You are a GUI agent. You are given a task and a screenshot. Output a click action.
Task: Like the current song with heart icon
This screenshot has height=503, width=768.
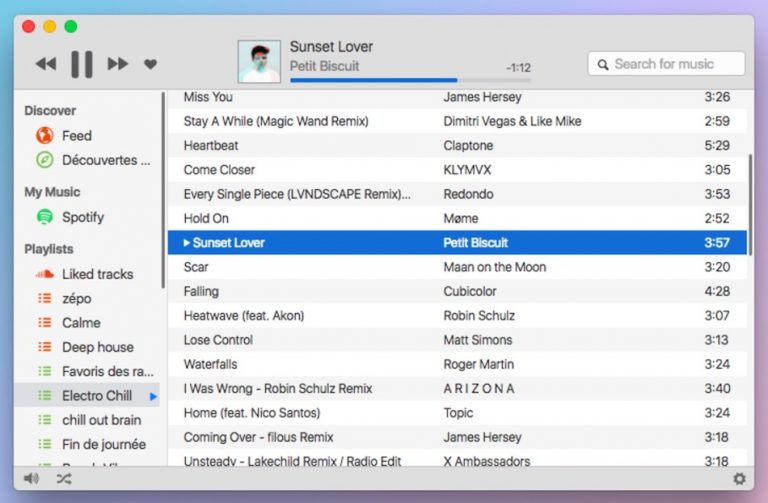tap(151, 64)
